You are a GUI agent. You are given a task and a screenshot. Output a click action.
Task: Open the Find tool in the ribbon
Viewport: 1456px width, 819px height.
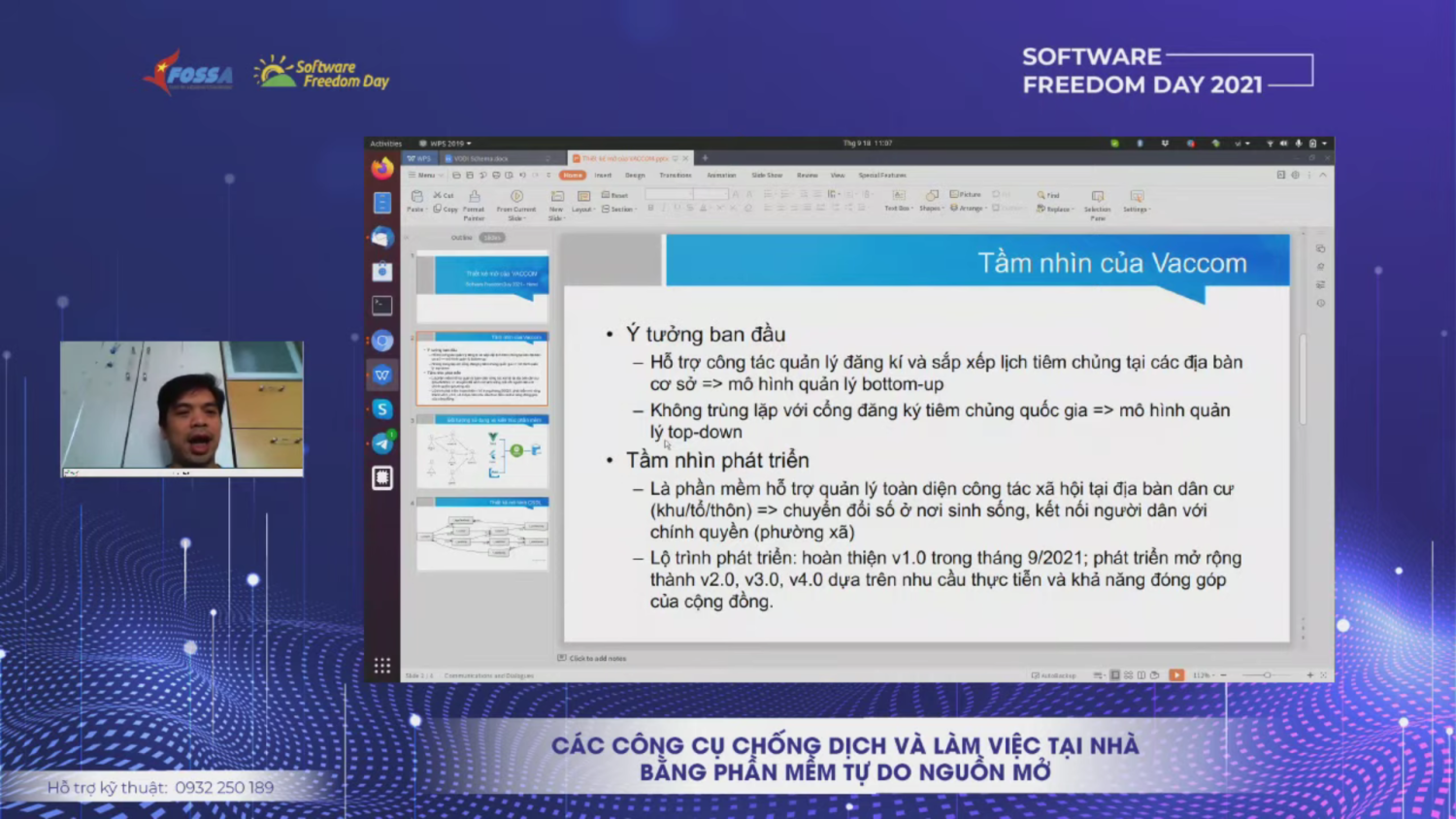point(1048,195)
